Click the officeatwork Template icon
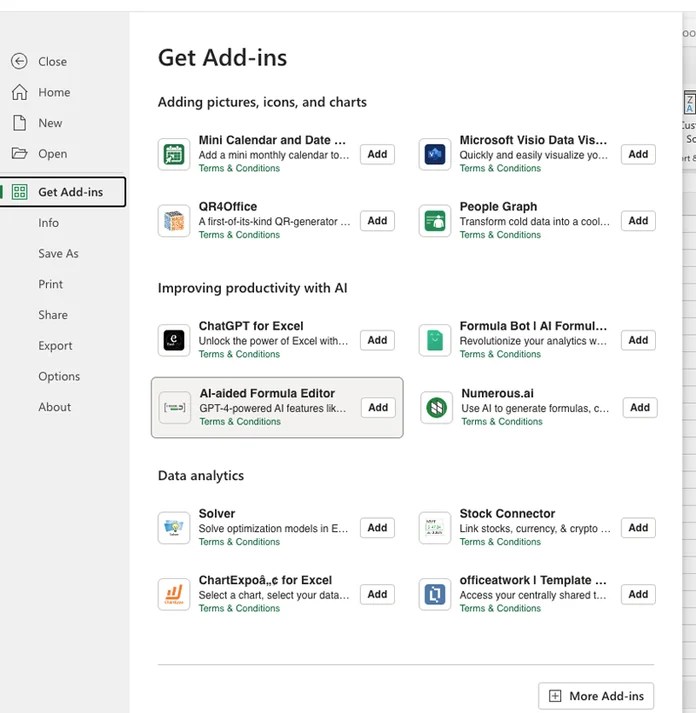This screenshot has width=696, height=713. click(x=435, y=594)
